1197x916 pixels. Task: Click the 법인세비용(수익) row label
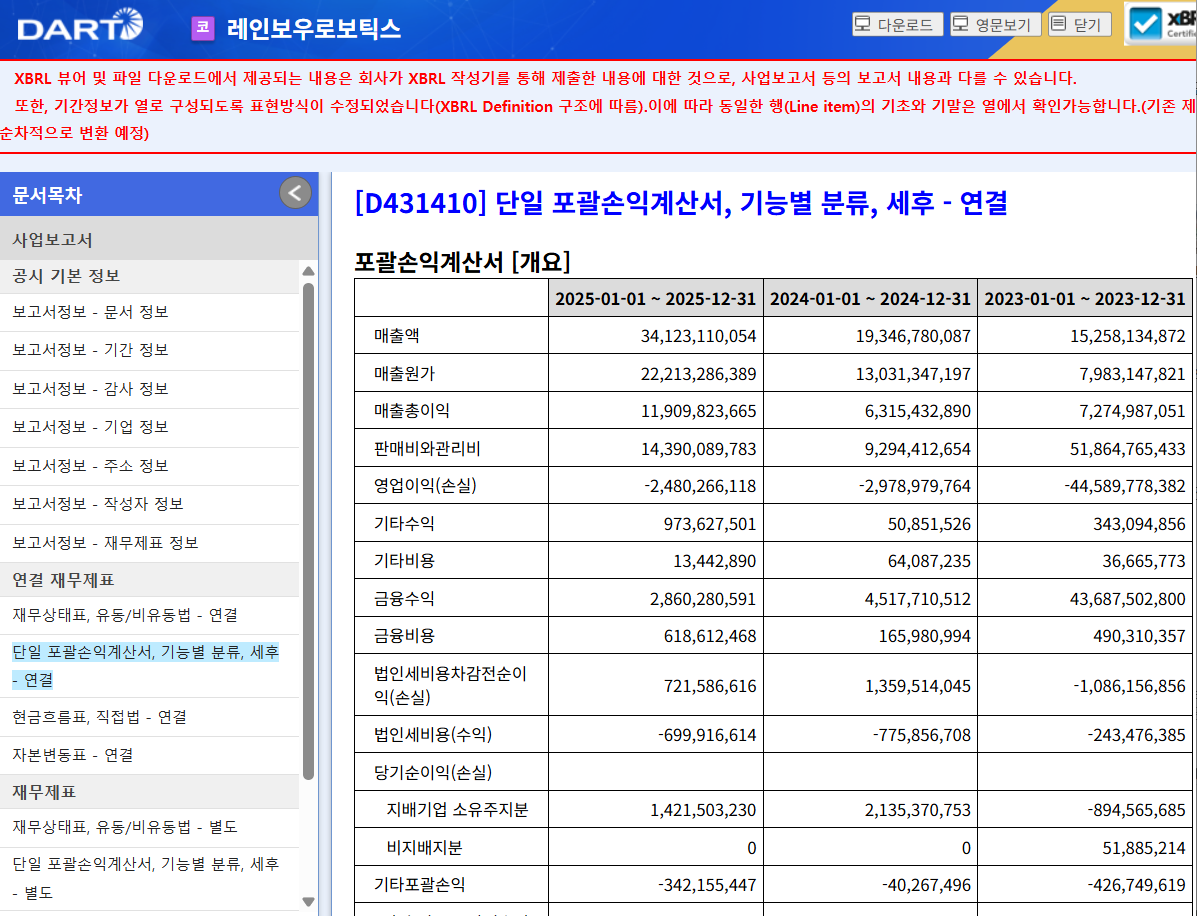tap(432, 734)
